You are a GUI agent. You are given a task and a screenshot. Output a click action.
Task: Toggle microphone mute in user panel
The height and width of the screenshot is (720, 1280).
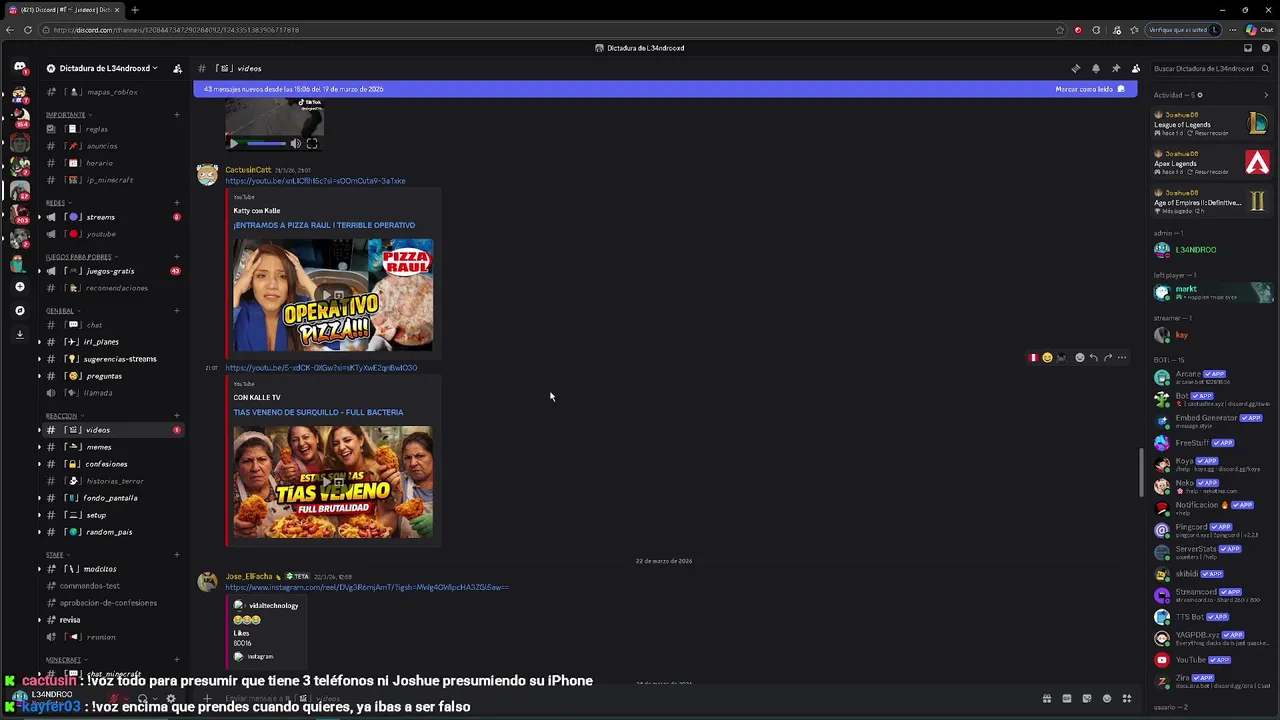coord(115,699)
